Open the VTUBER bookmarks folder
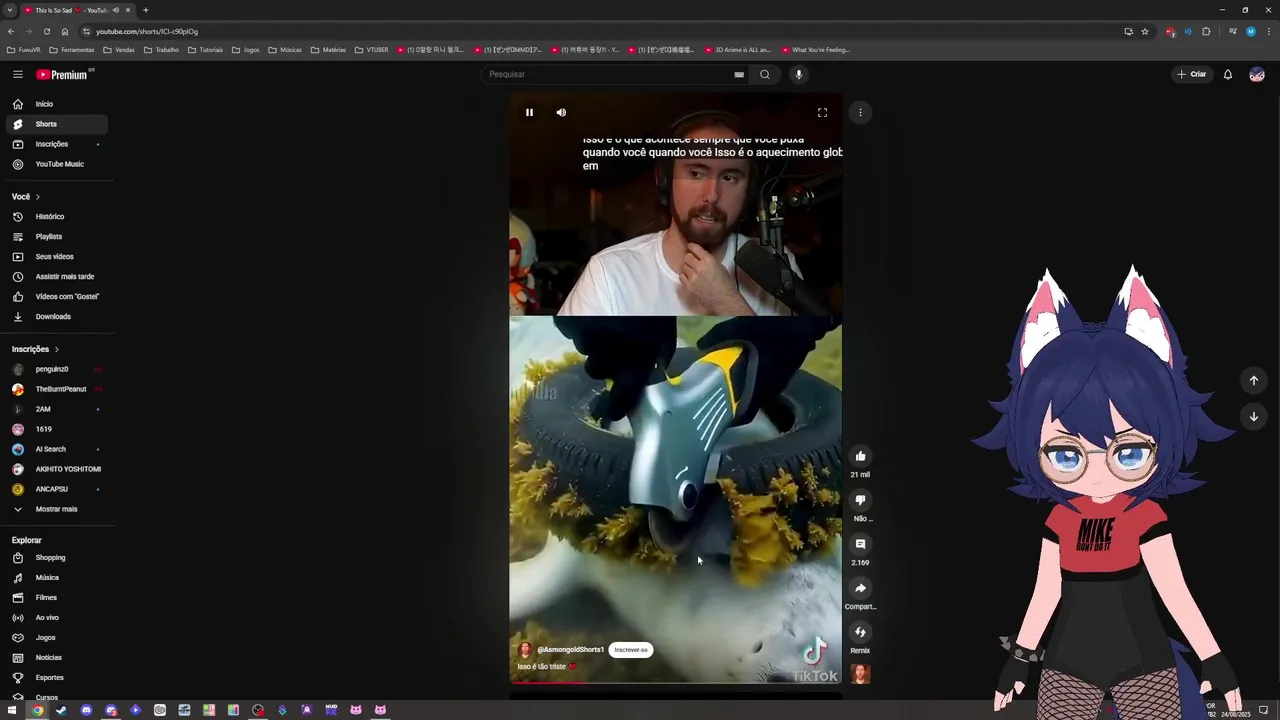The height and width of the screenshot is (720, 1280). tap(371, 49)
